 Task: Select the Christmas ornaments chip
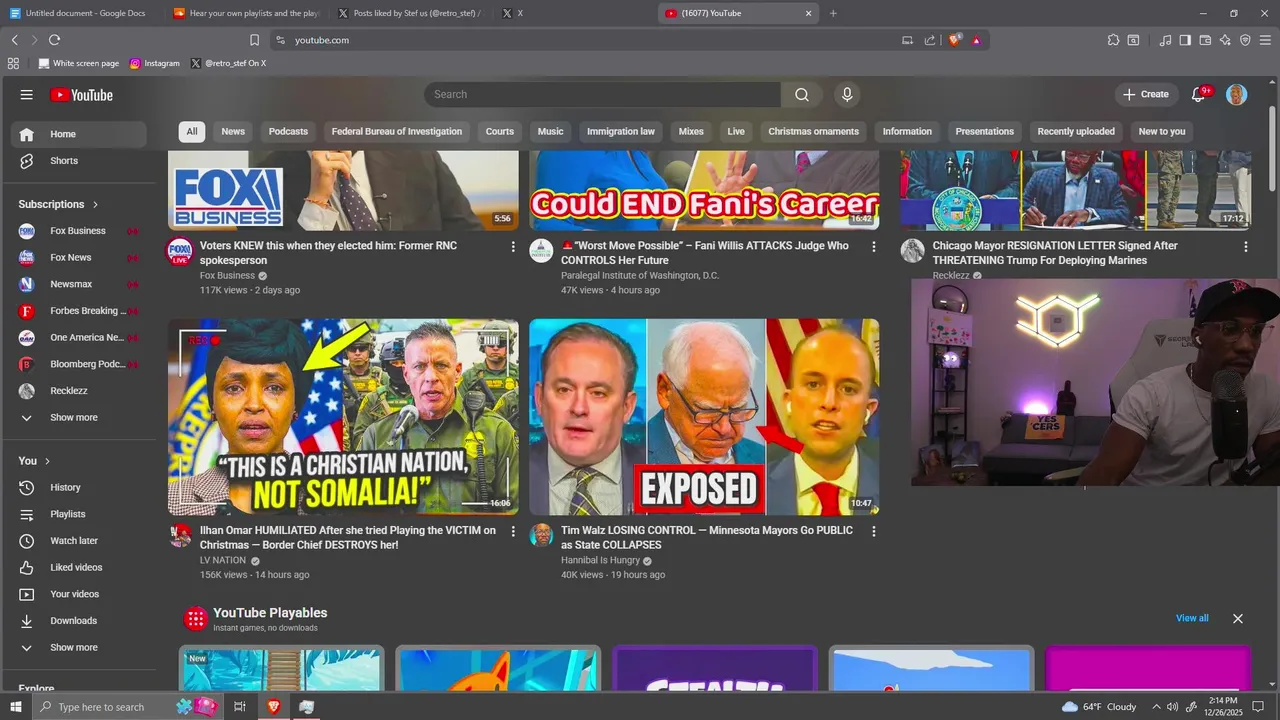pyautogui.click(x=813, y=132)
